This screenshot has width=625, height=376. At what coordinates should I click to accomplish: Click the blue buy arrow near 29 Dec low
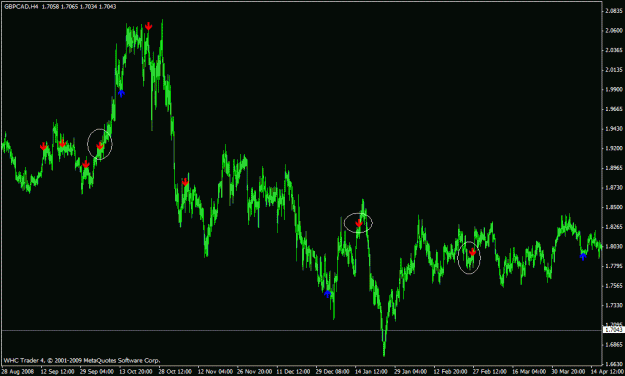pos(327,294)
